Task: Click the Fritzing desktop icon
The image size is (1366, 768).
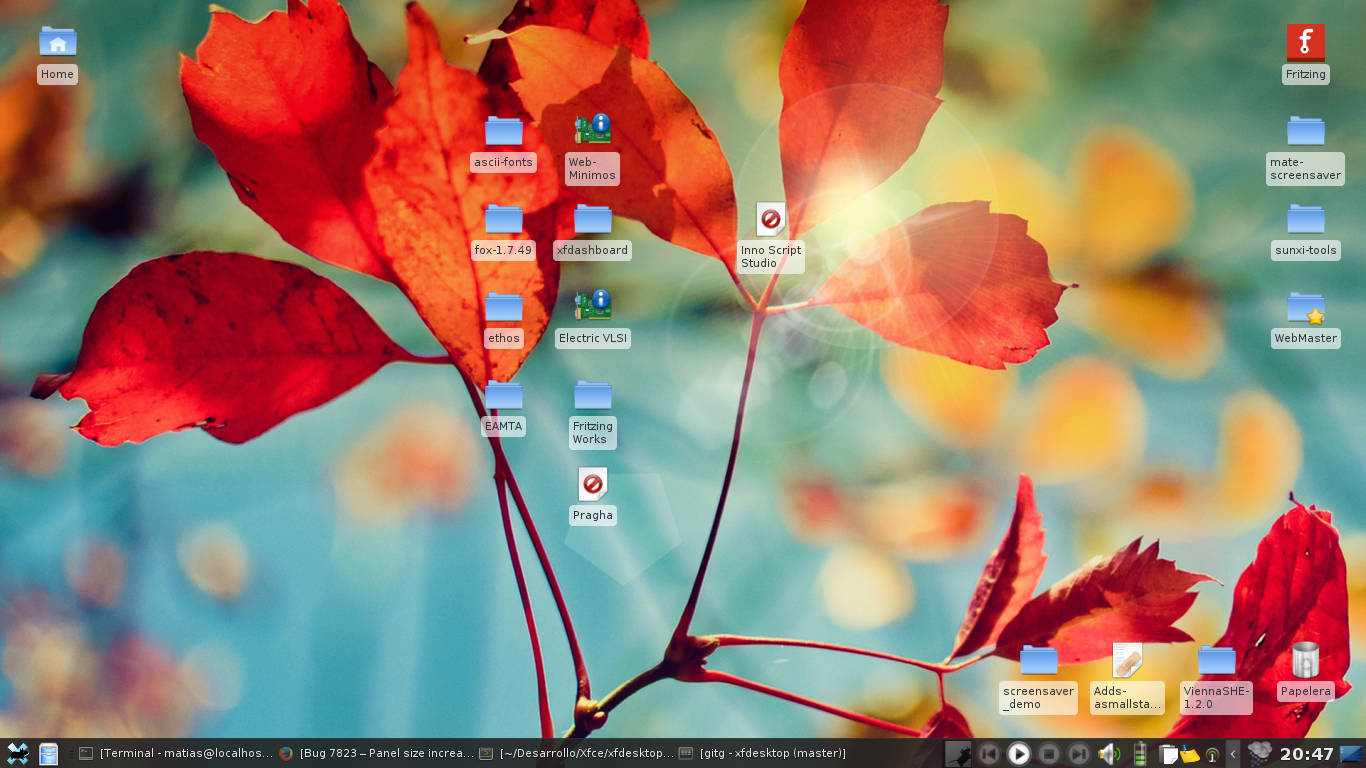Action: click(1305, 43)
